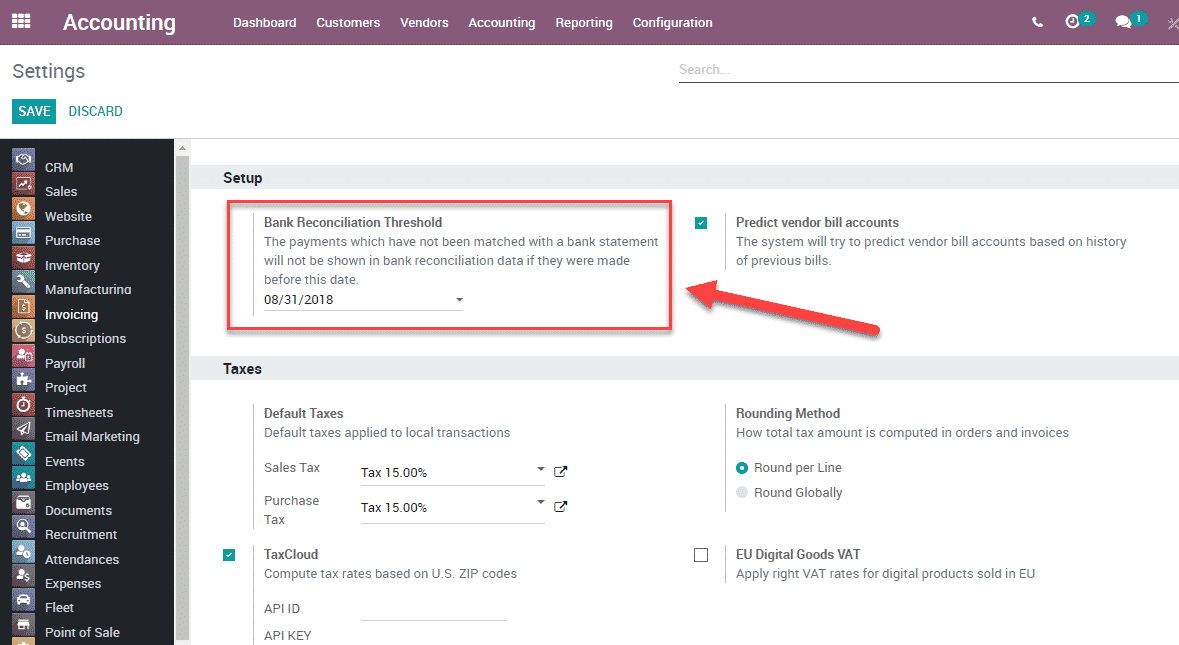Open the apps grid menu icon
This screenshot has width=1179, height=645.
(21, 21)
